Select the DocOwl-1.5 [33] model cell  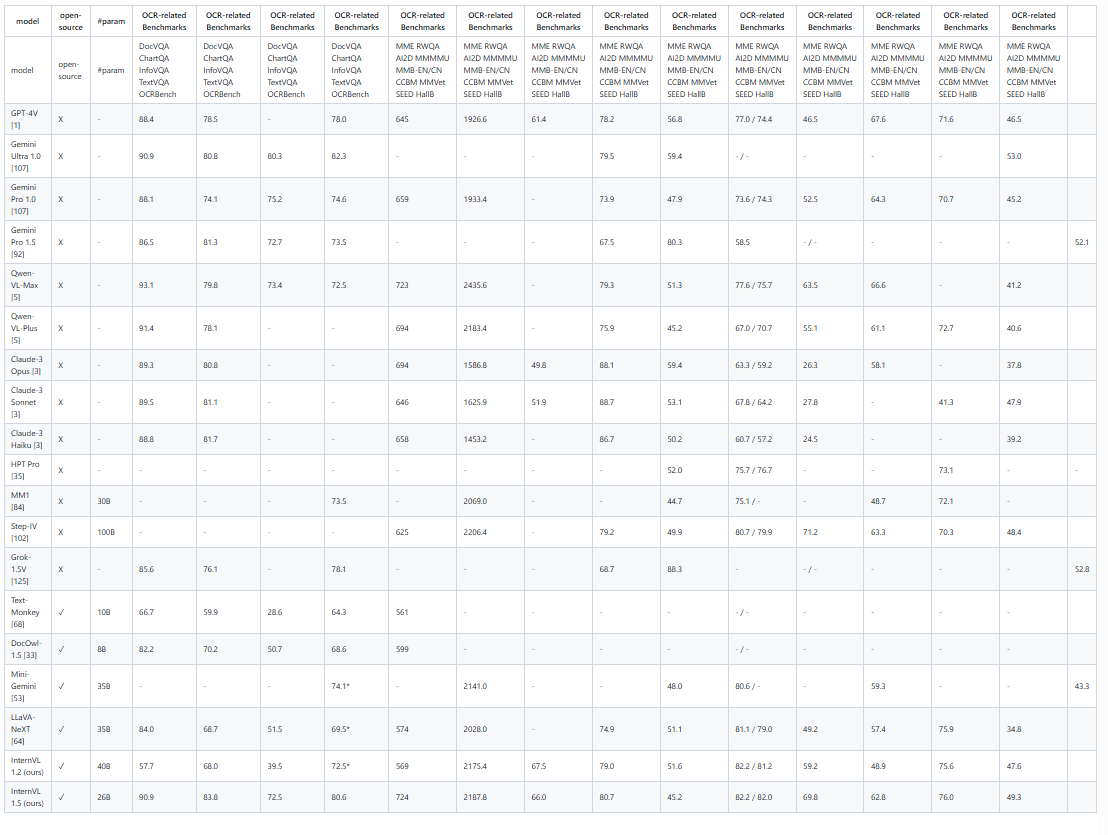tap(28, 649)
